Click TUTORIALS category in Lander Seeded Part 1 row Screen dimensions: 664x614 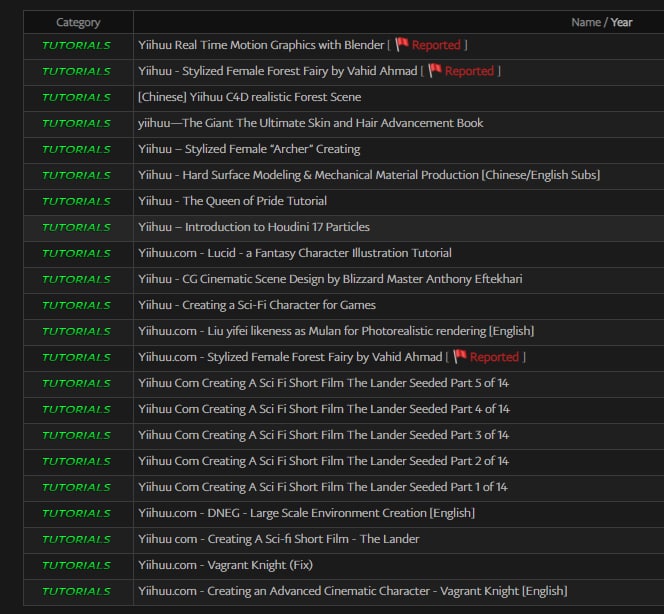77,487
